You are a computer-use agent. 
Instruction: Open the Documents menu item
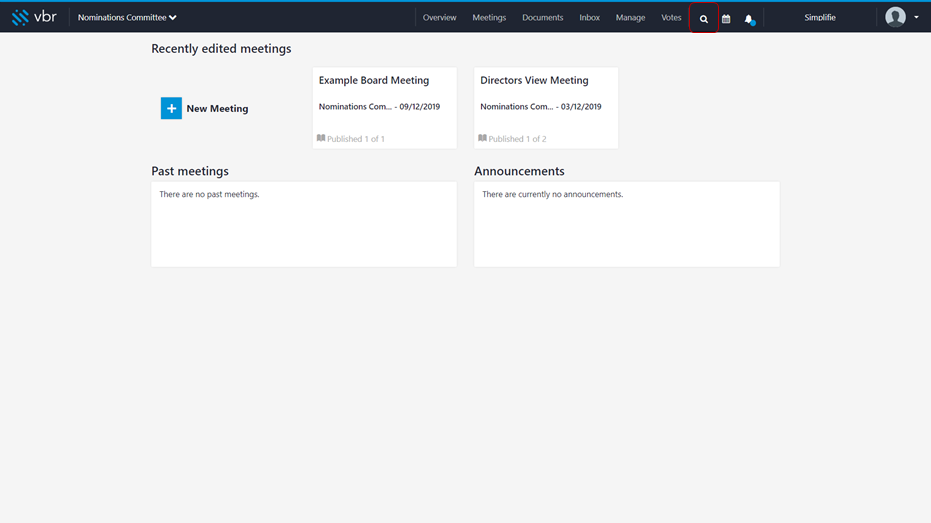click(x=543, y=17)
